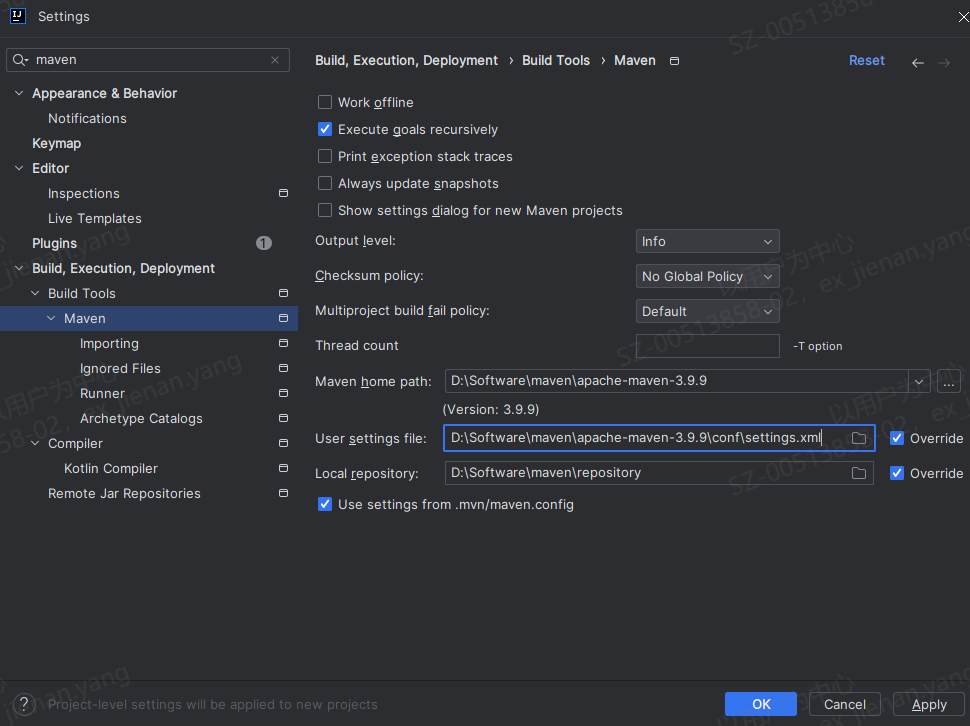
Task: Click project-level icon on Compiler row
Action: 283,443
